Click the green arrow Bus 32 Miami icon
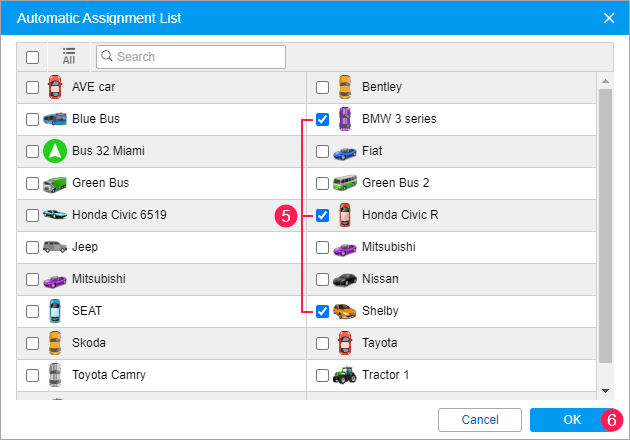 tap(55, 151)
